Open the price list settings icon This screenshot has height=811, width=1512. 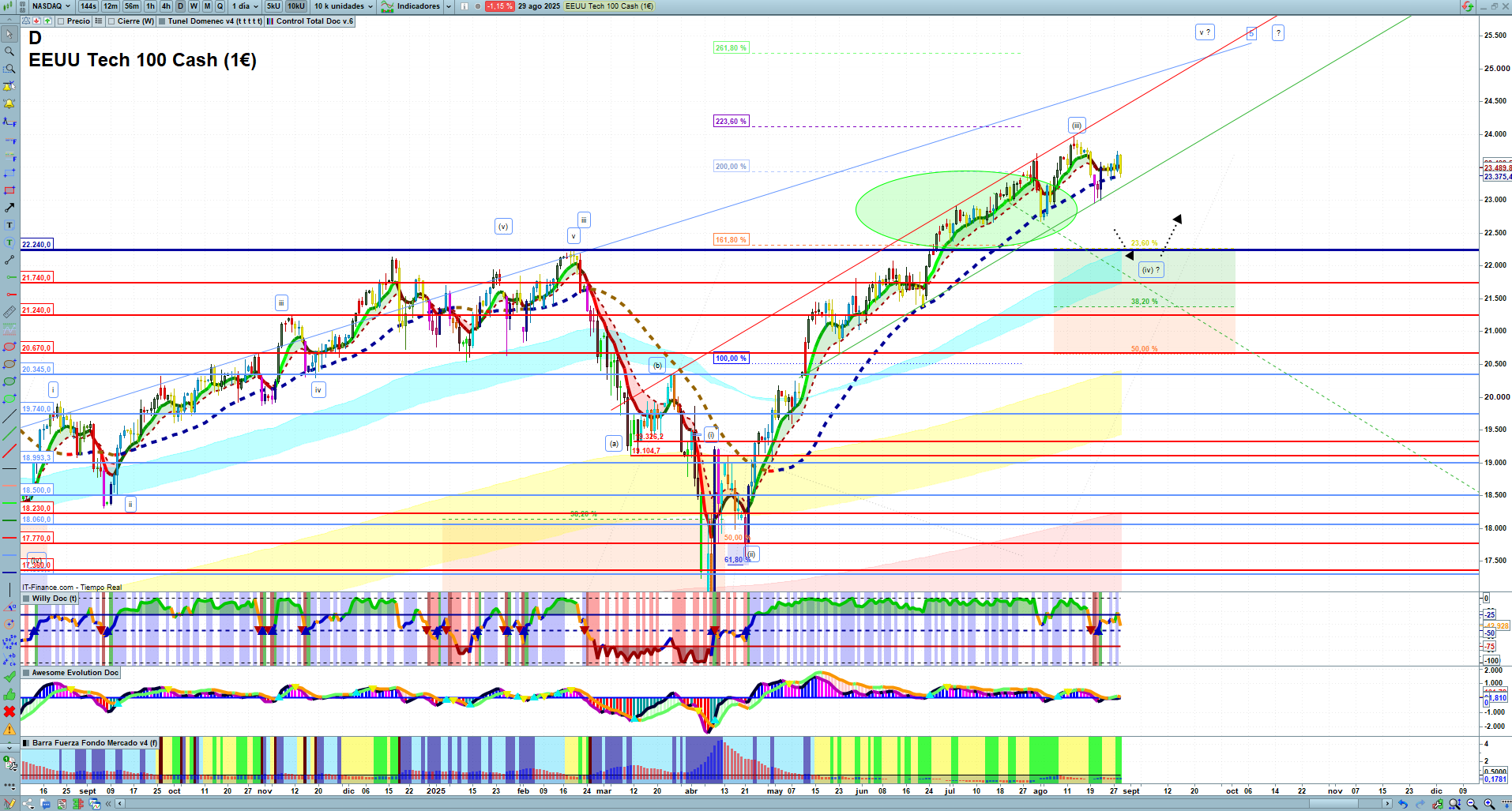(99, 21)
